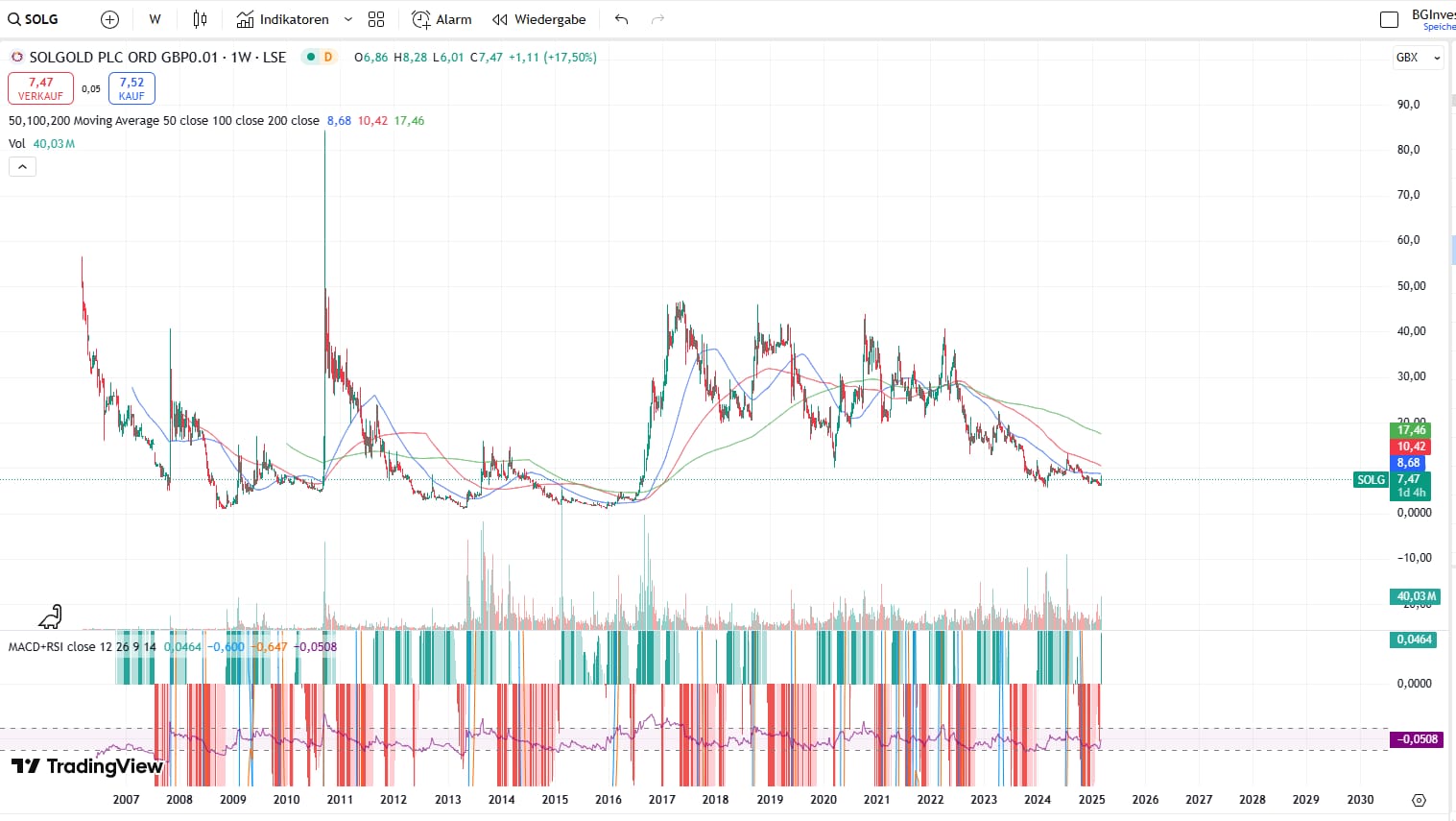
Task: Expand the arrow next to Indikatoren
Action: 348,19
